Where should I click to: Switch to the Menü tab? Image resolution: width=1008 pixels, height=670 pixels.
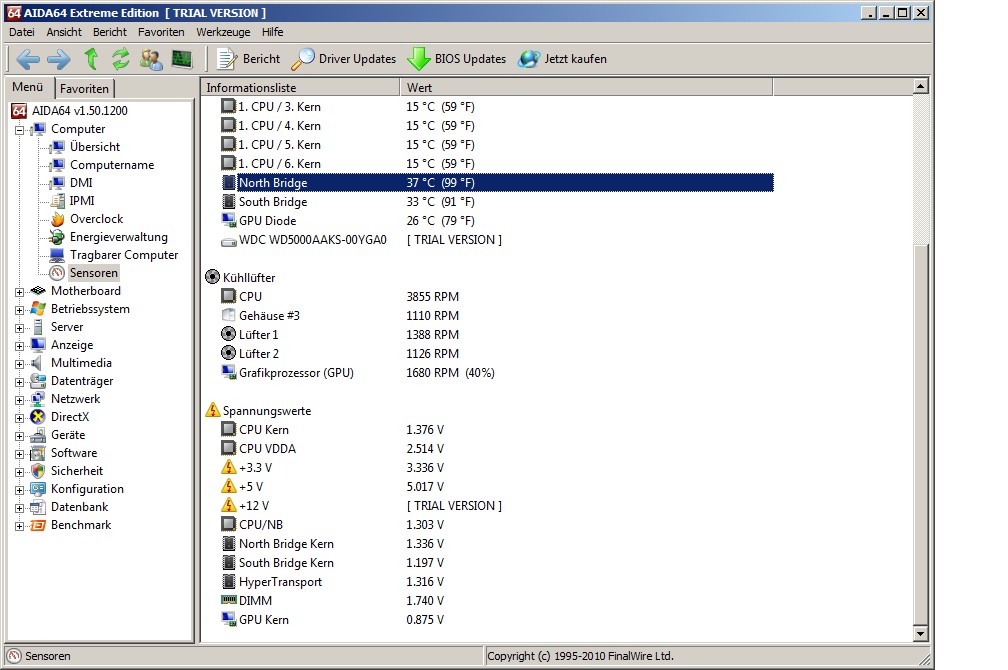pyautogui.click(x=28, y=87)
